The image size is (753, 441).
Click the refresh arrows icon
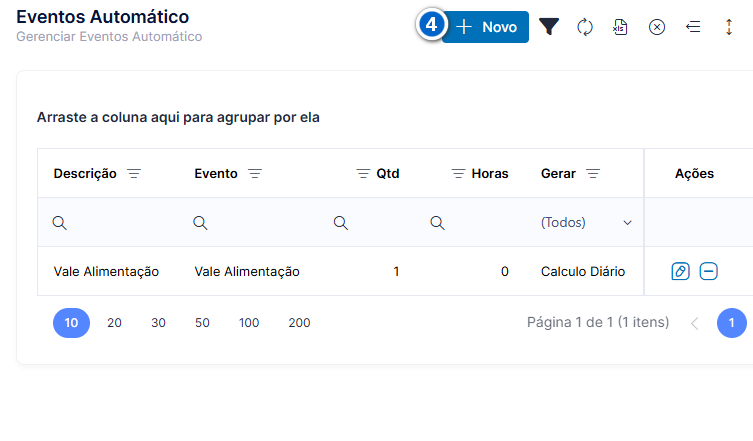coord(584,27)
